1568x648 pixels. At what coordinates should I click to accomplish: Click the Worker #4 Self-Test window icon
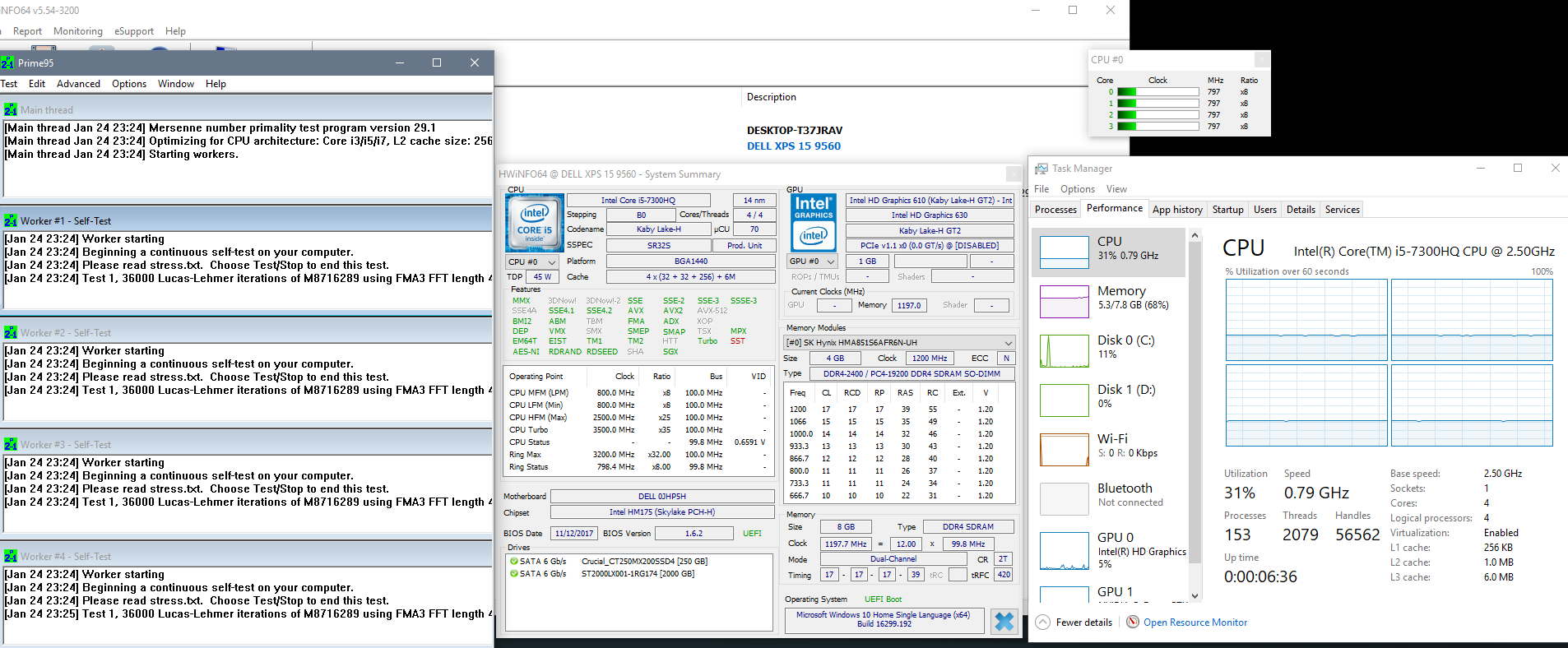coord(11,556)
